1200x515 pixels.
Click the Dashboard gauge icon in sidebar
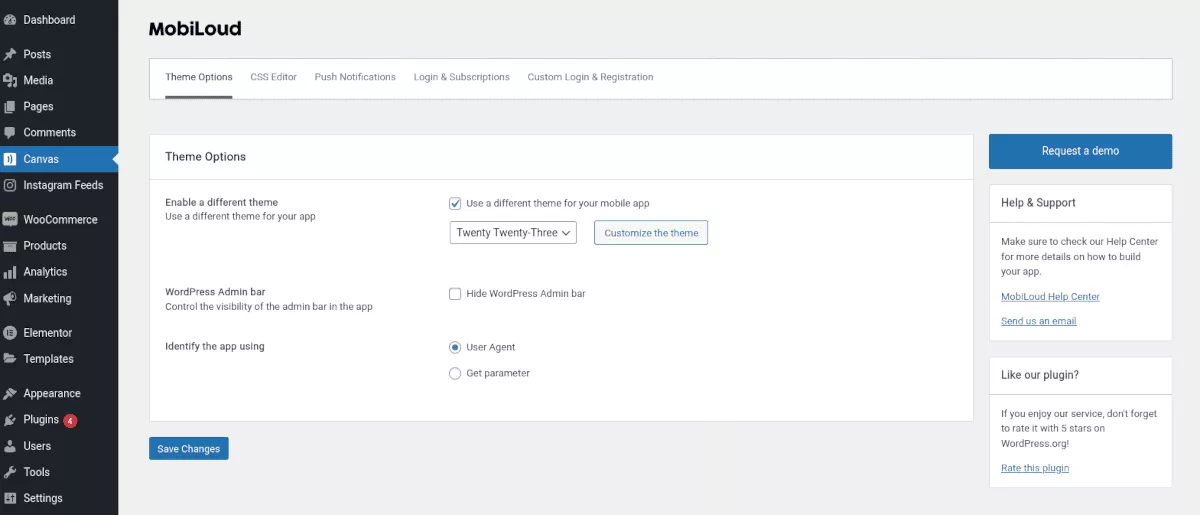click(10, 20)
